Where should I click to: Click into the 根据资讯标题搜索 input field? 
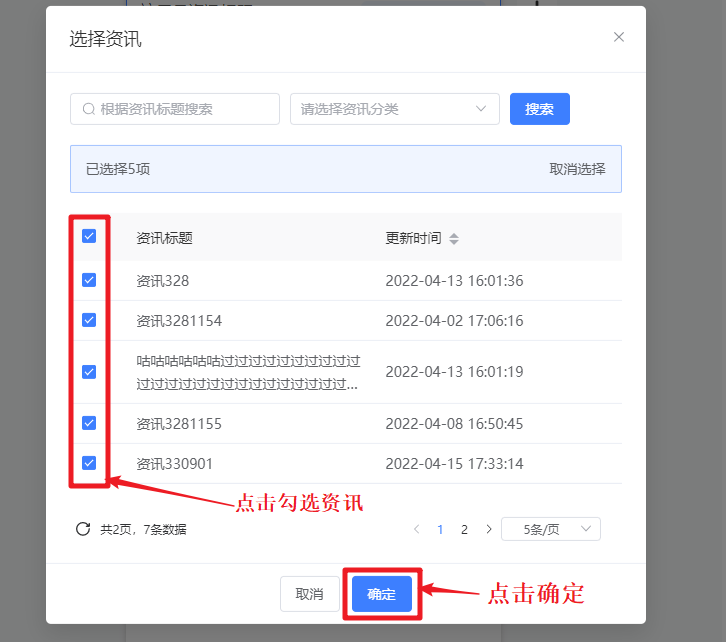(175, 109)
